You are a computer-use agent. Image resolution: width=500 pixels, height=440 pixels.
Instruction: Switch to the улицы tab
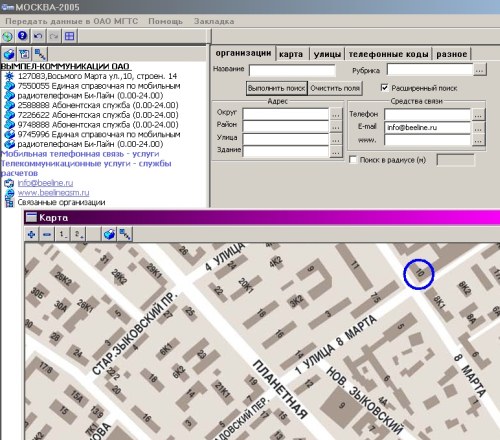327,54
